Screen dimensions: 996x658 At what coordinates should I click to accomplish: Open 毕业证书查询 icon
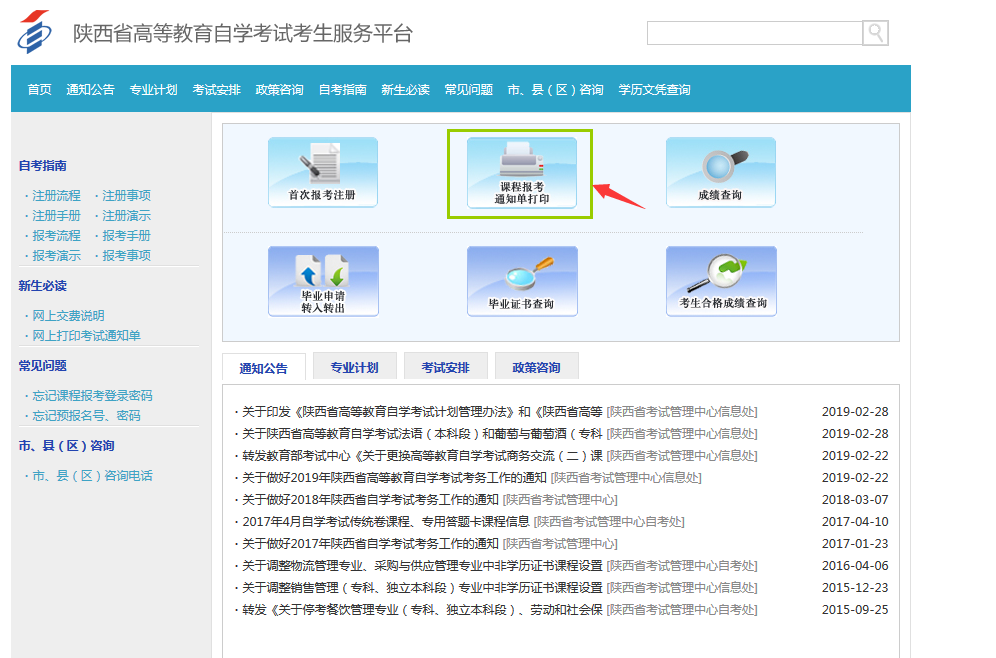tap(522, 281)
